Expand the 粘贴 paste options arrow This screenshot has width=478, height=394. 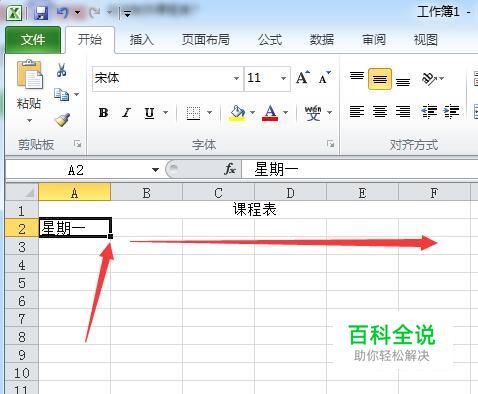coord(29,120)
